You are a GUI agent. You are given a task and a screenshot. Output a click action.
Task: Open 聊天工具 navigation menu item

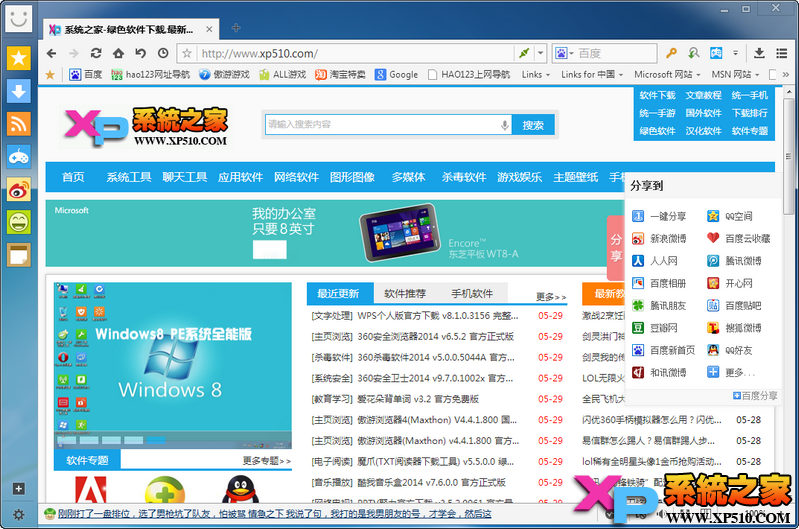click(x=184, y=177)
